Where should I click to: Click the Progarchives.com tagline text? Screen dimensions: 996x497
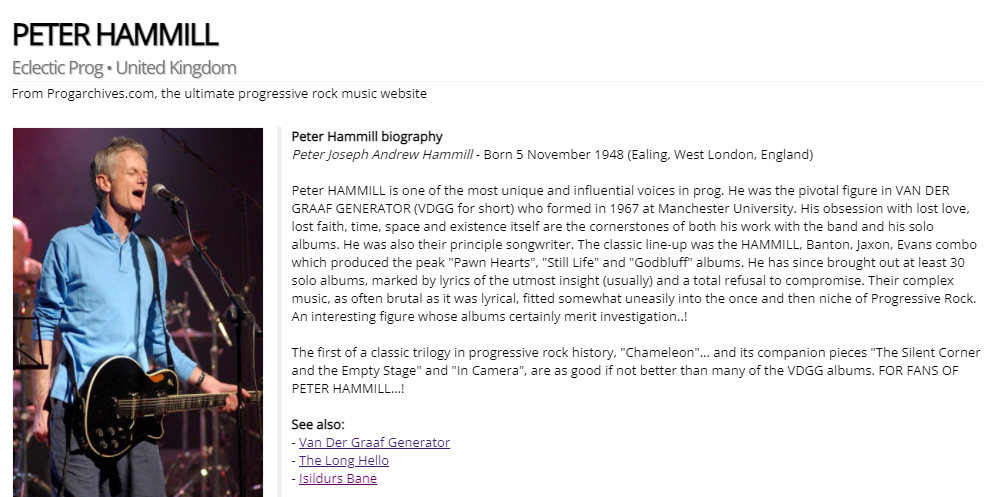219,94
